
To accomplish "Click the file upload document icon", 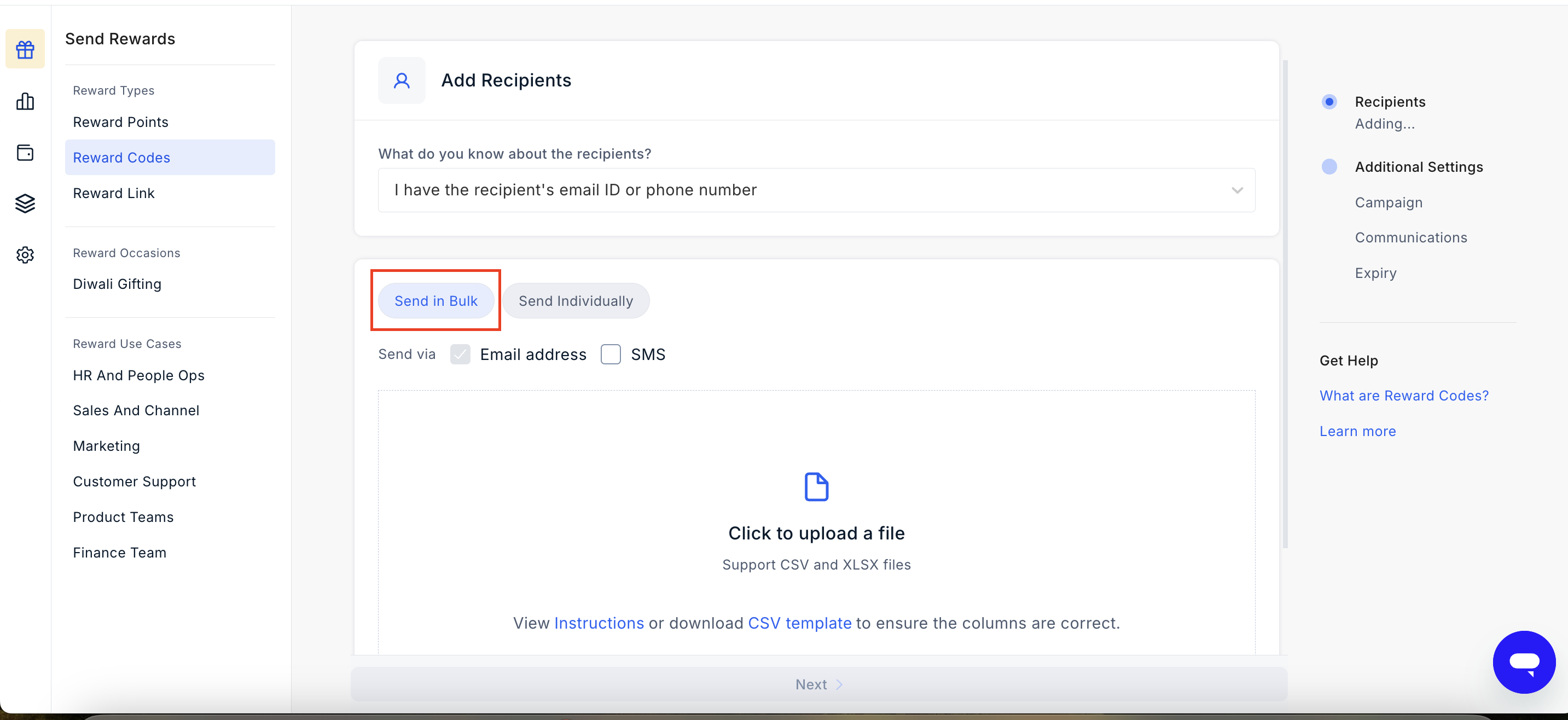I will (816, 486).
